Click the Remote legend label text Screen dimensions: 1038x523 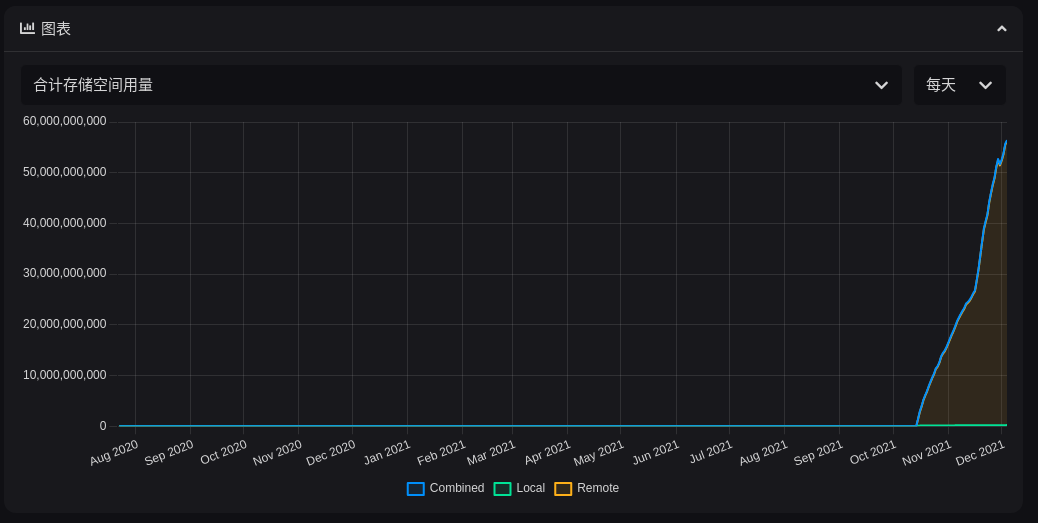click(x=598, y=488)
